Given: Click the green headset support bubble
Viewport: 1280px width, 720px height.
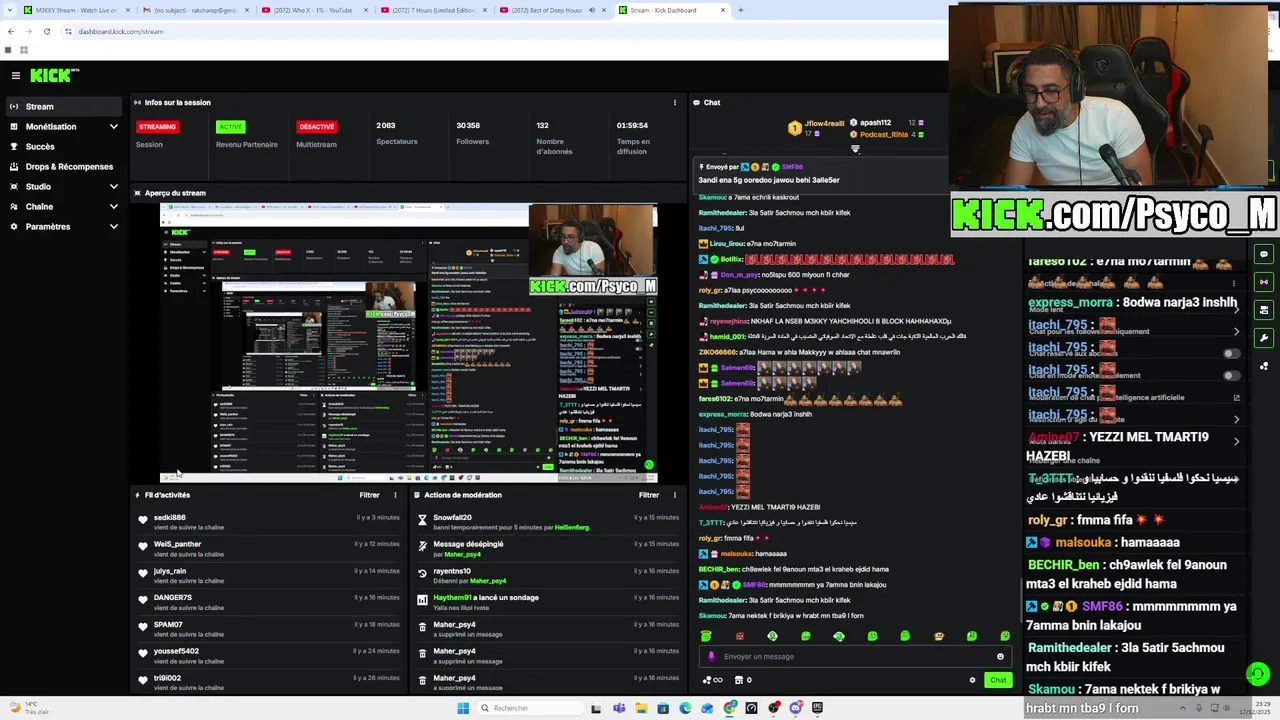Looking at the screenshot, I should [x=1258, y=674].
